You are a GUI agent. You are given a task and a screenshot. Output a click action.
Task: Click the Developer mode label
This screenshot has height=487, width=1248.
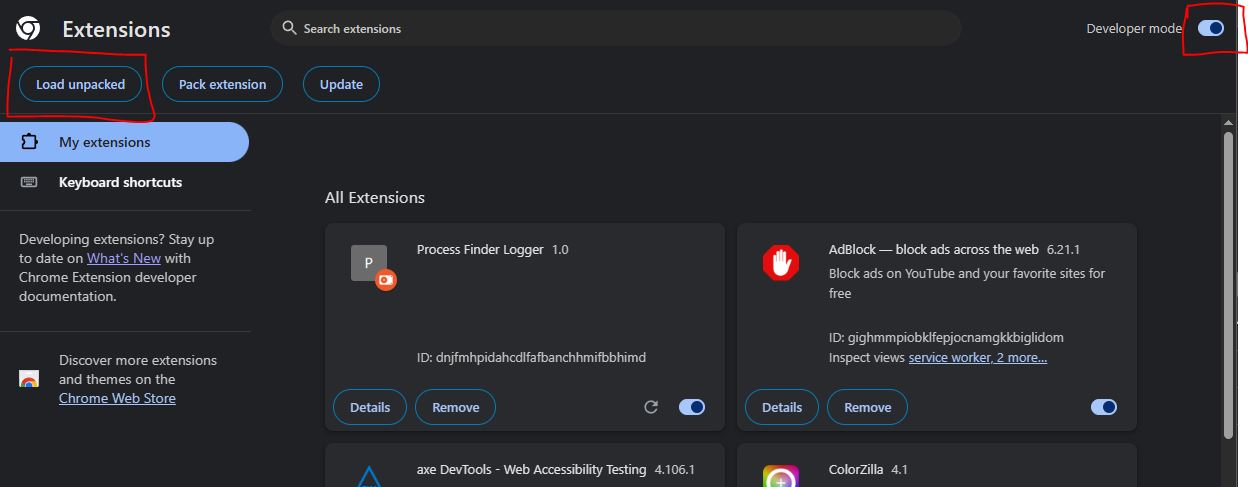(x=1134, y=28)
